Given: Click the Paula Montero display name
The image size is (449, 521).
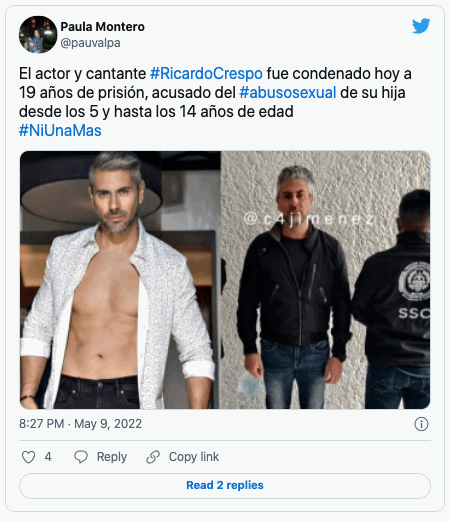Looking at the screenshot, I should [102, 27].
